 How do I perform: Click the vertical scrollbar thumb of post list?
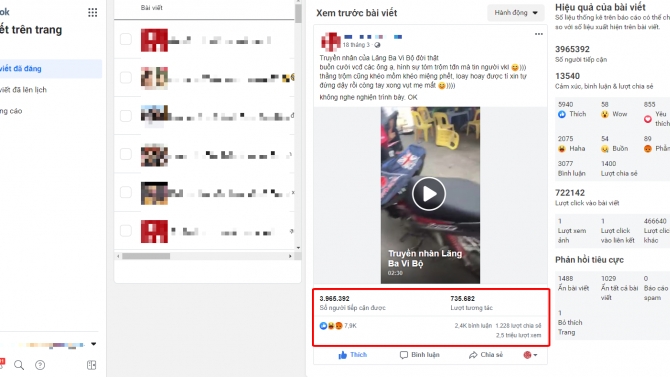tap(298, 13)
